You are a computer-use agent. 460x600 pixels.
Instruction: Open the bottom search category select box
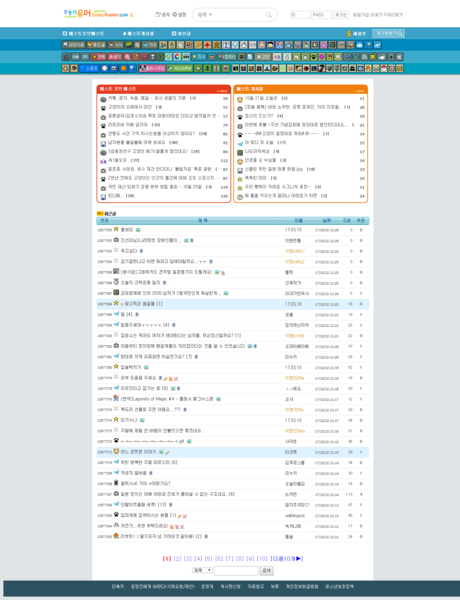202,570
